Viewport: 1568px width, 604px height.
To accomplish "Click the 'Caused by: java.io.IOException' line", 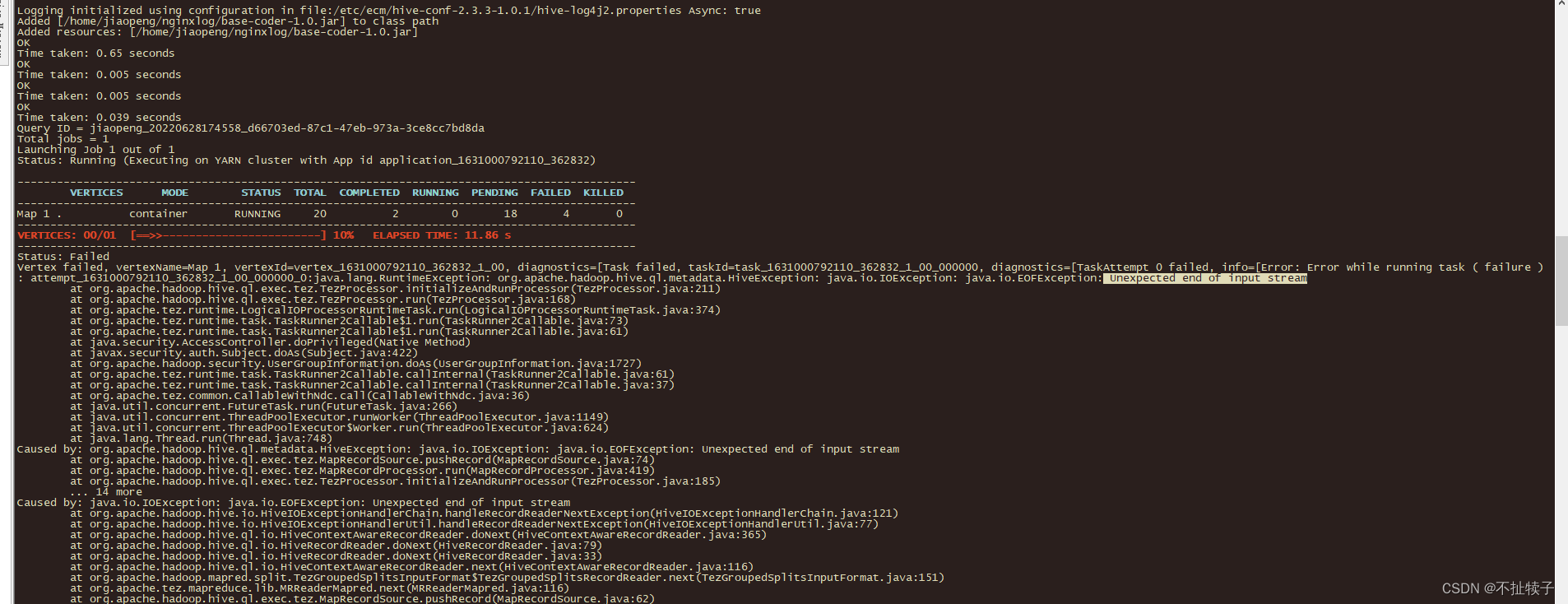I will 294,503.
